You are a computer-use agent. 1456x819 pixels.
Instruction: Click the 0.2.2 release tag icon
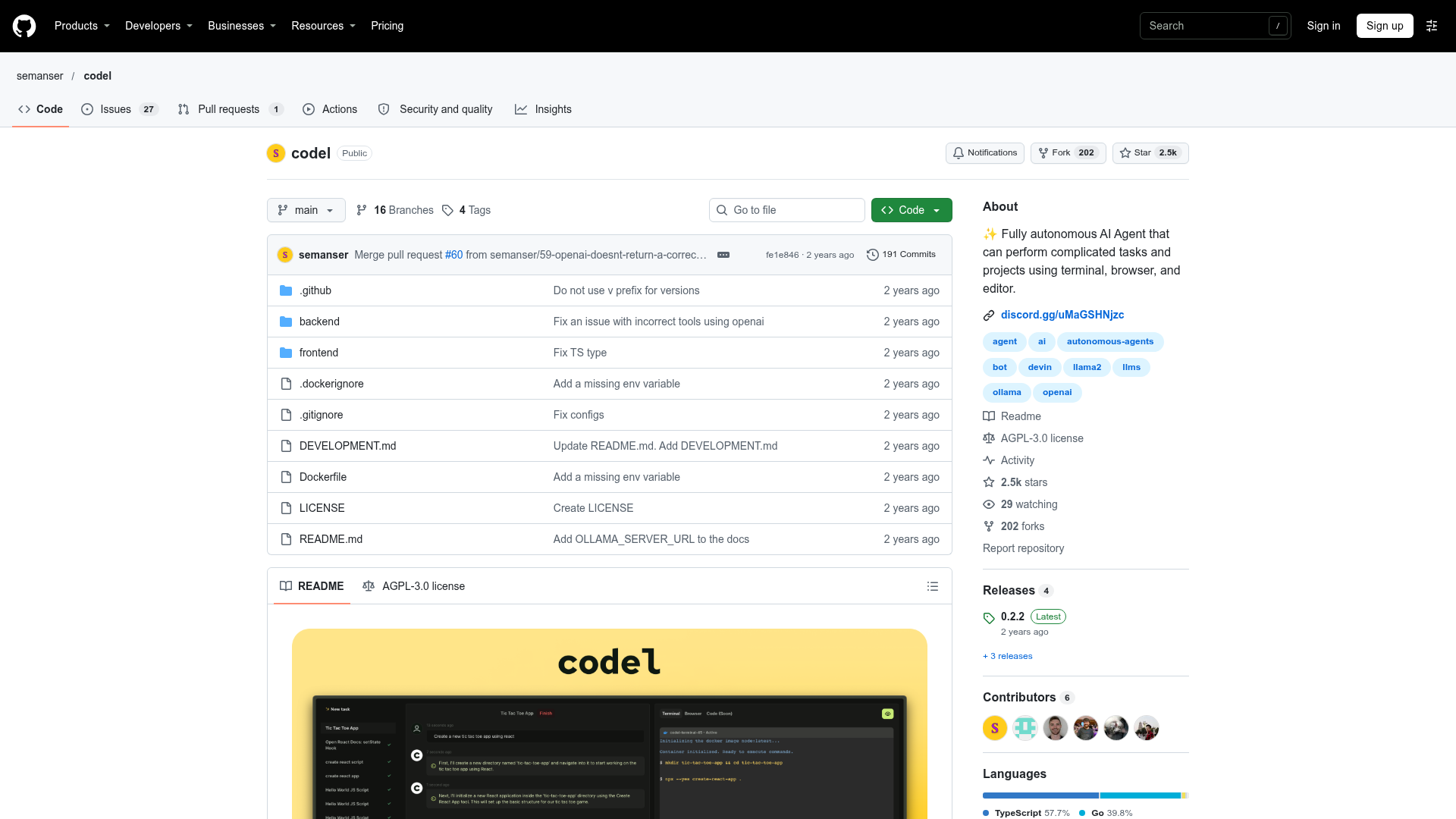[989, 618]
